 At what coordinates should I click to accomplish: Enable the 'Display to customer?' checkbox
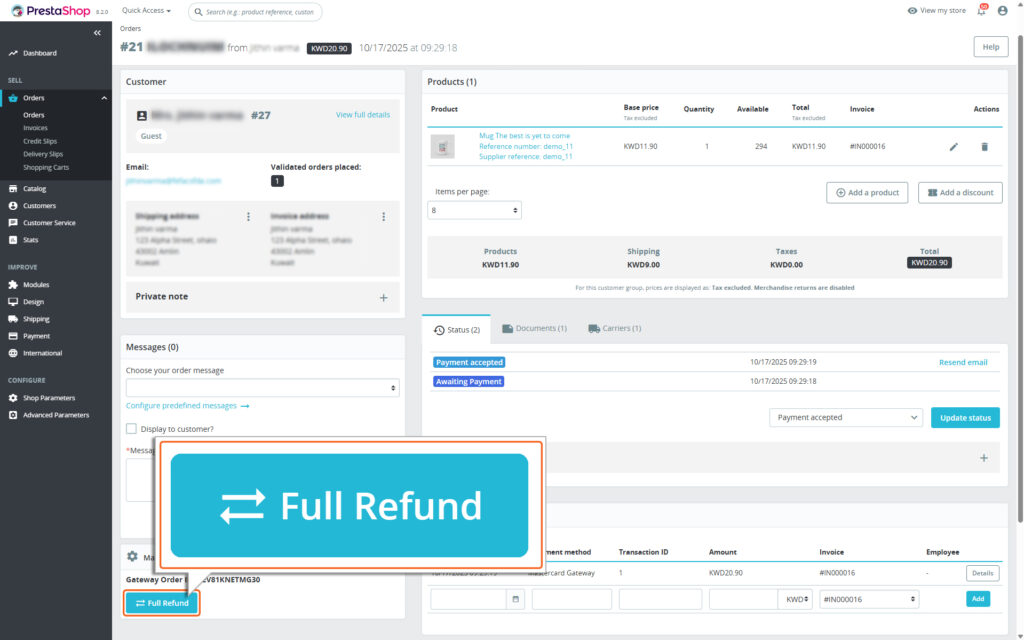pyautogui.click(x=131, y=428)
